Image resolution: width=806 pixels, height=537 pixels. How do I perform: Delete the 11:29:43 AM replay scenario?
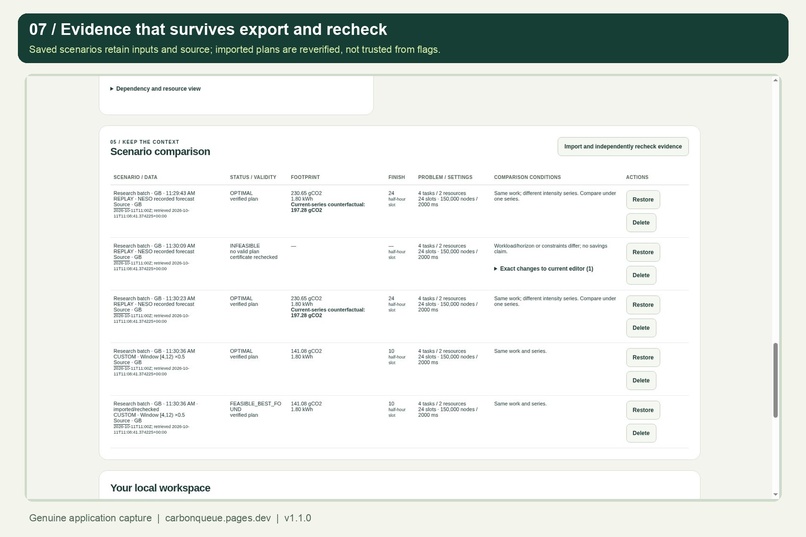coord(640,223)
